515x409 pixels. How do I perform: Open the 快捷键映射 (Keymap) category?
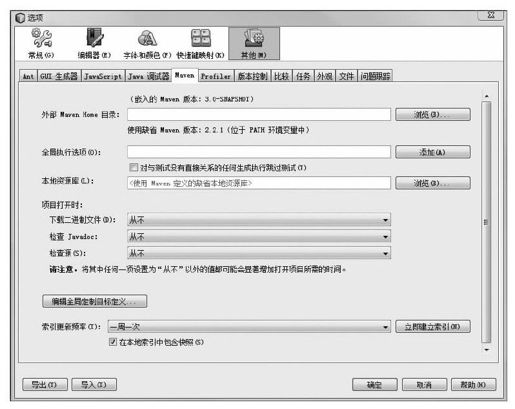coord(200,44)
